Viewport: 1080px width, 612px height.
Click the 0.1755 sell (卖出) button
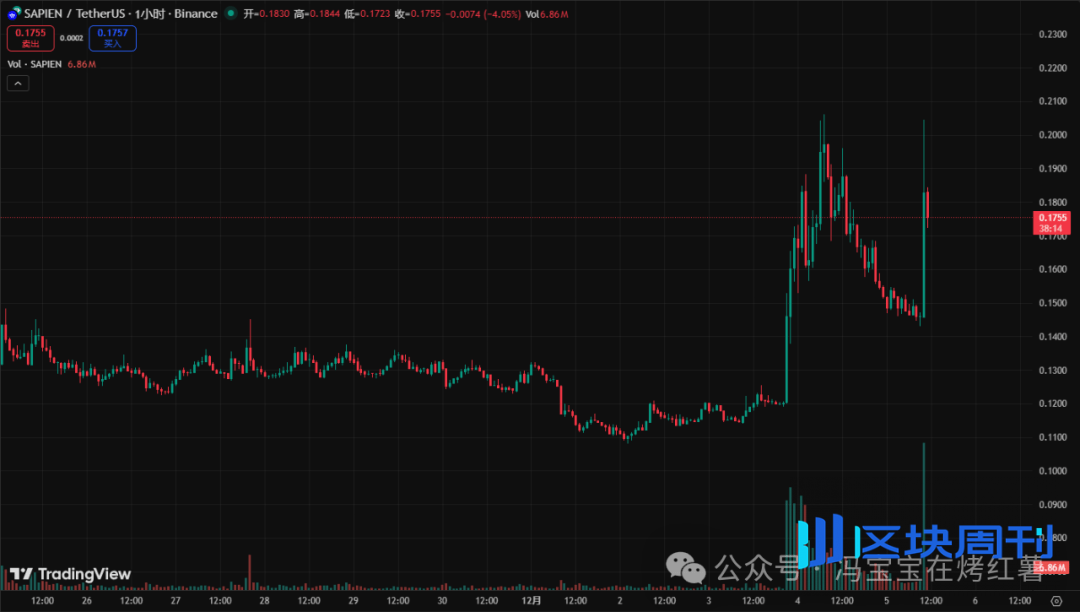[x=29, y=38]
